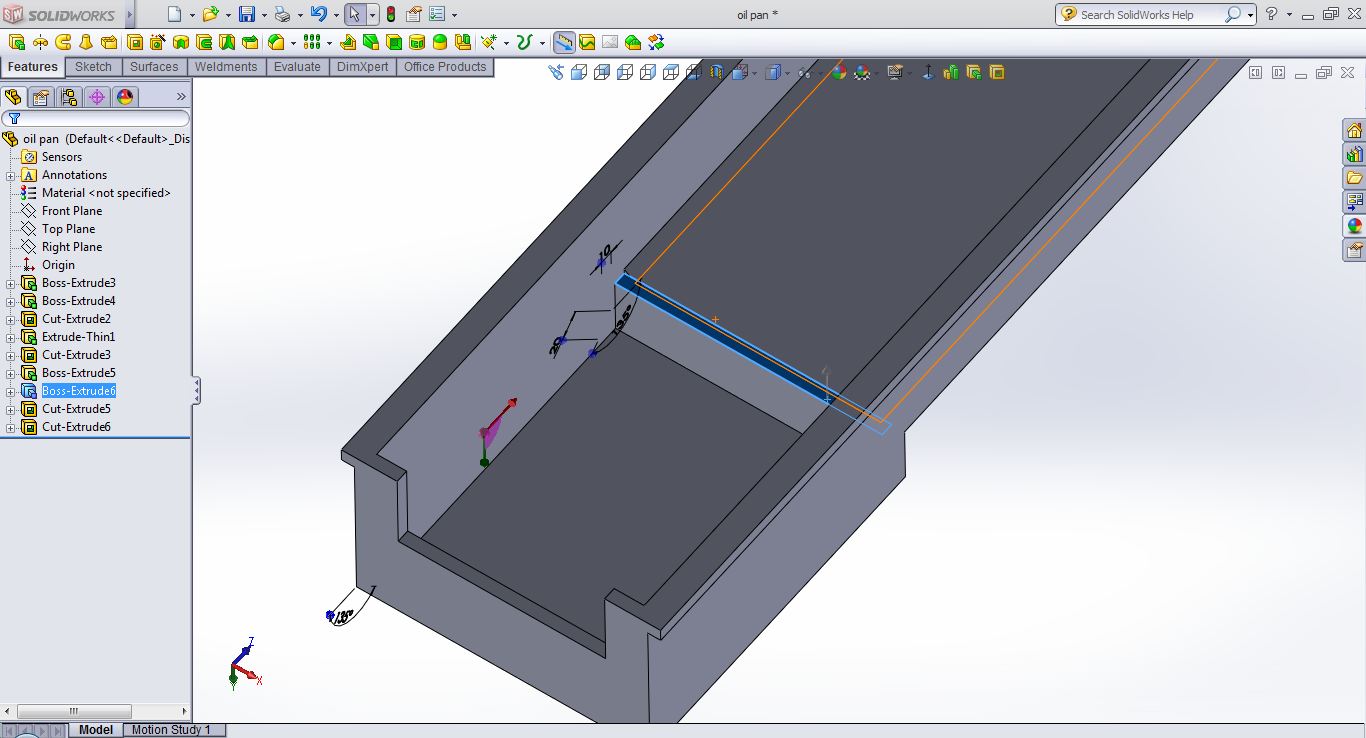Select the Extruded Cut feature icon
Screen dimensions: 1366x738
coord(135,42)
